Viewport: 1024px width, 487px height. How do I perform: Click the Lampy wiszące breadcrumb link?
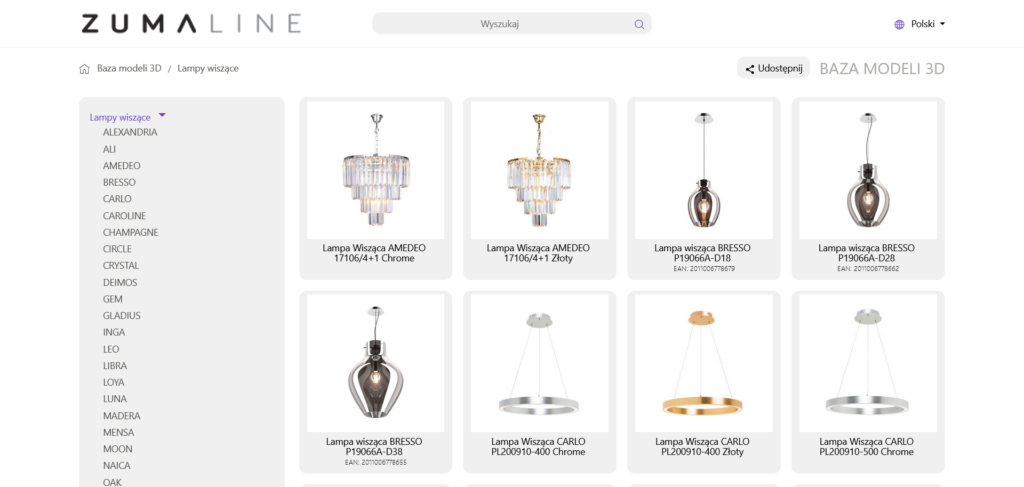click(x=208, y=69)
